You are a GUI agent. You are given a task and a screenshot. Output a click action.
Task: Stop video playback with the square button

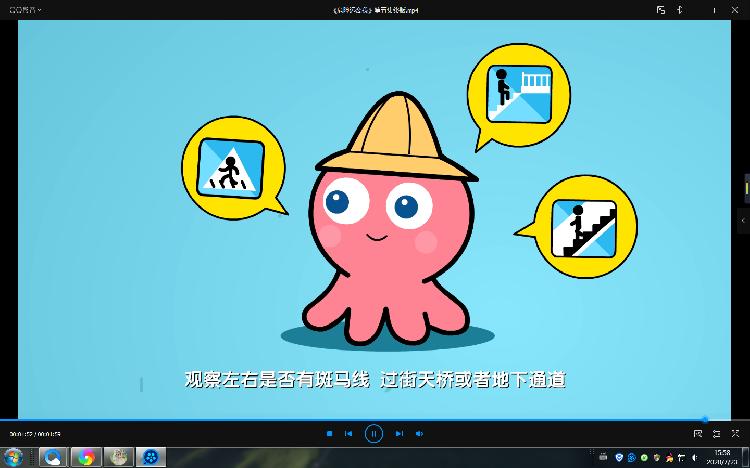[x=329, y=434]
